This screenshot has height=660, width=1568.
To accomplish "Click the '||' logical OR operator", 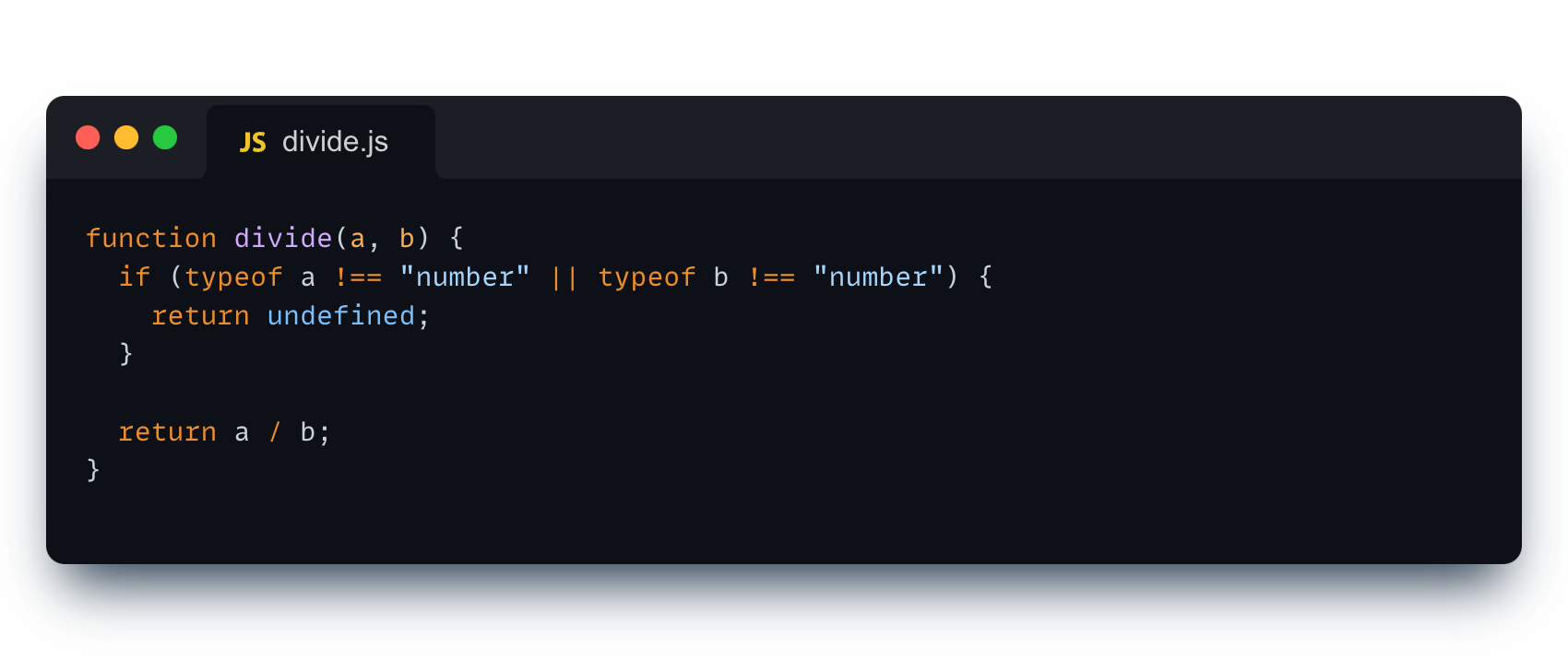I will pyautogui.click(x=564, y=277).
